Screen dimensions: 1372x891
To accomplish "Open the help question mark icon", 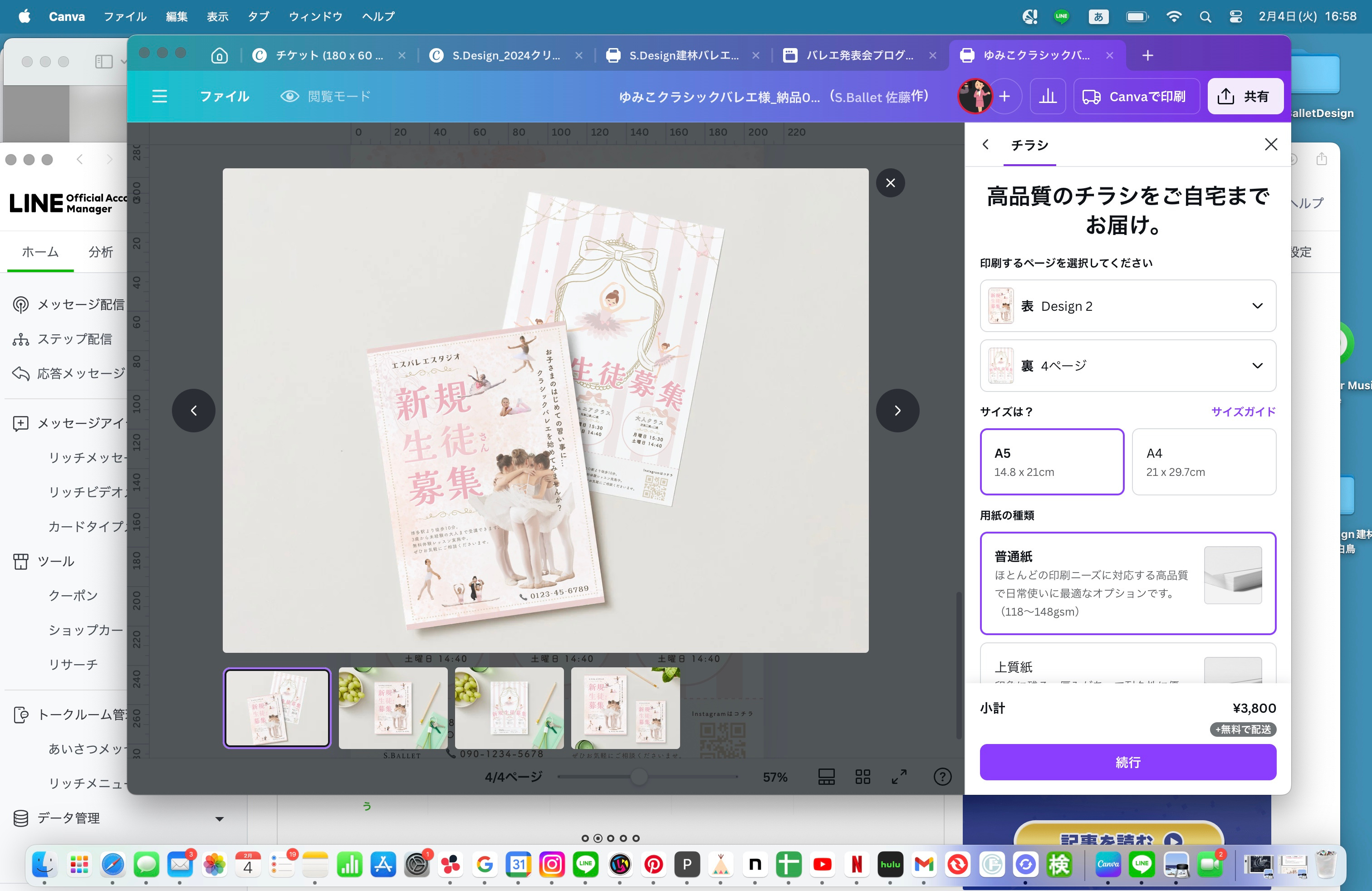I will (x=942, y=776).
